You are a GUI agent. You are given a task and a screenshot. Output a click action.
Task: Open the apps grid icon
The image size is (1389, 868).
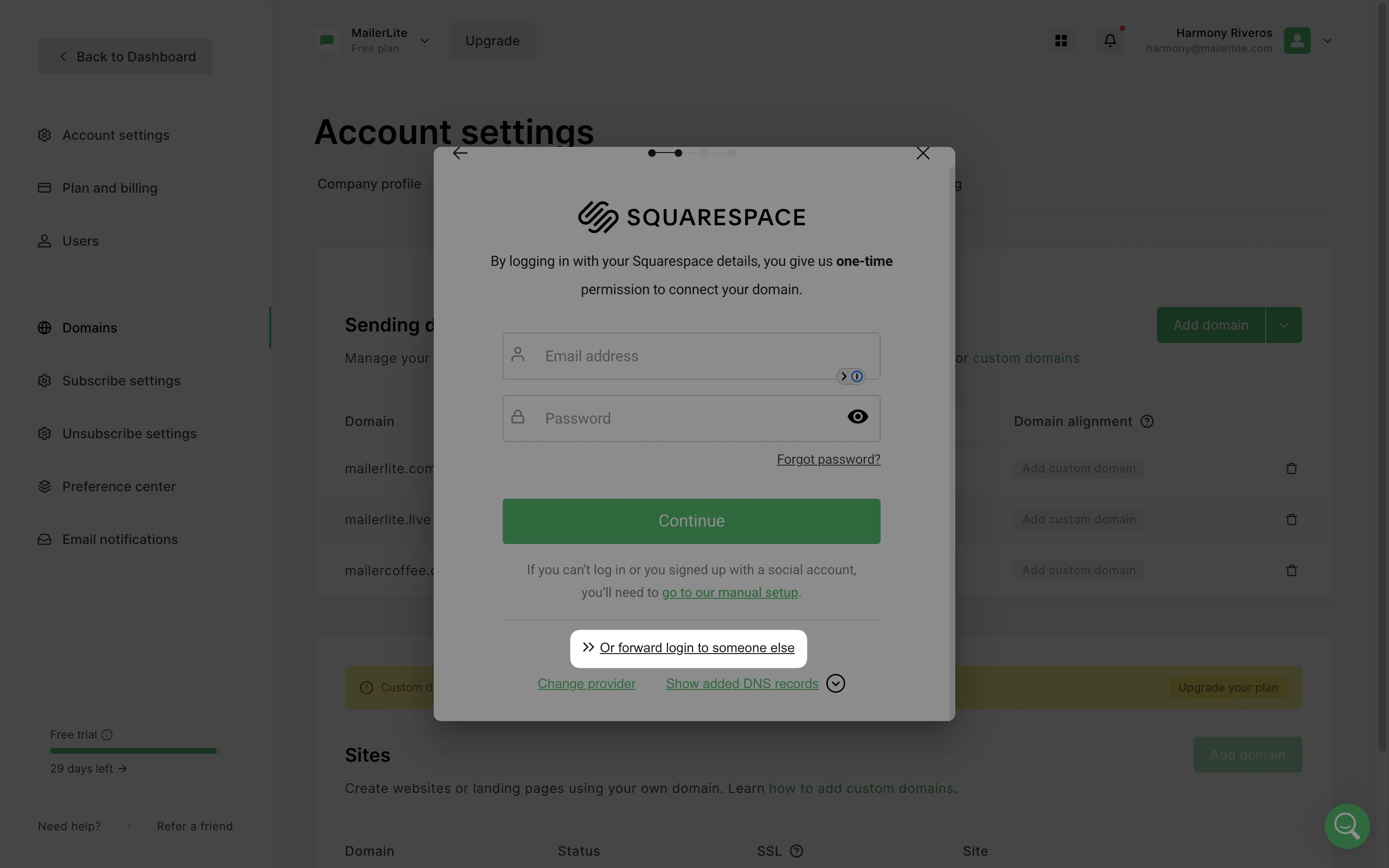tap(1061, 41)
